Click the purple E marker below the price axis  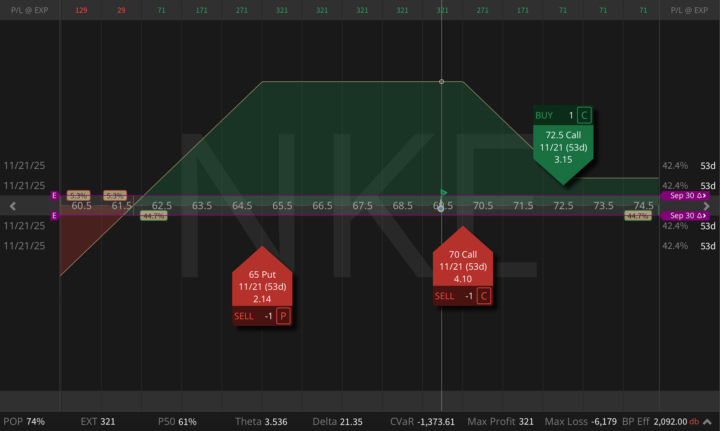coord(54,216)
